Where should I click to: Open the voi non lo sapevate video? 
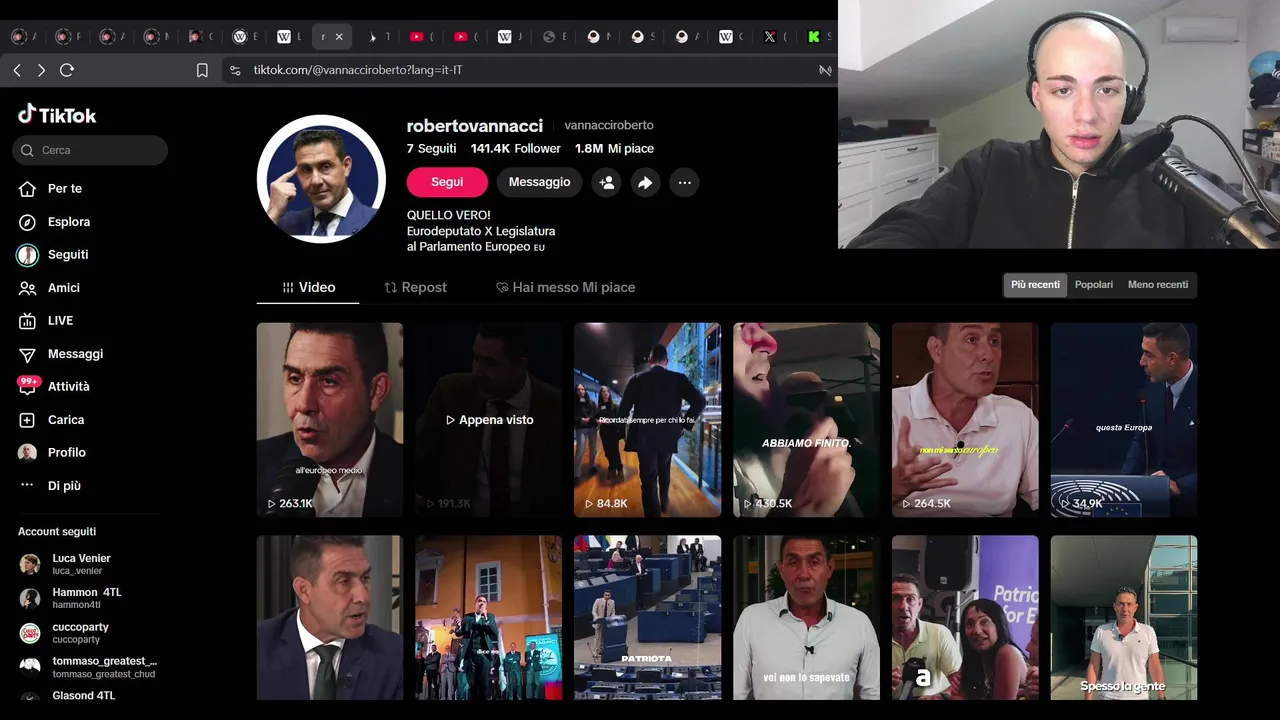(x=806, y=617)
